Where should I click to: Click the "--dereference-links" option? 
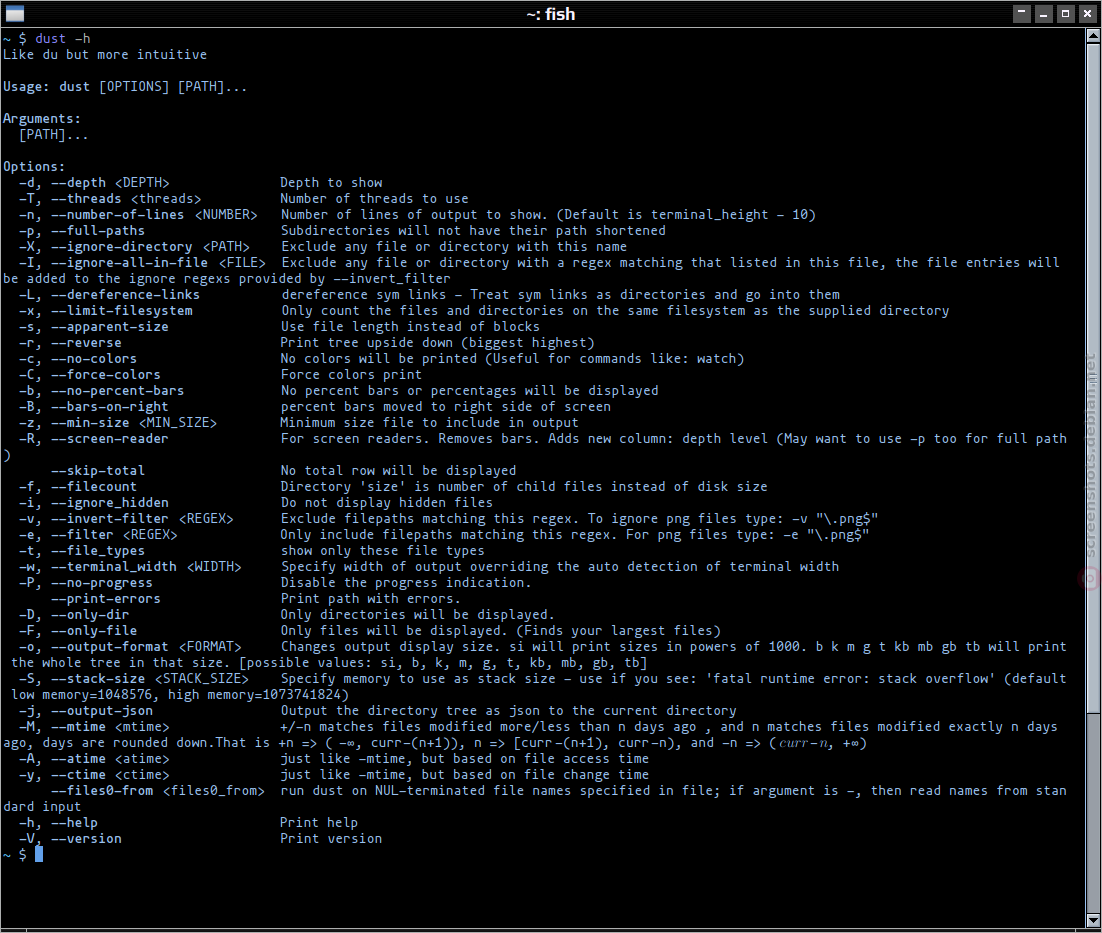pos(125,295)
